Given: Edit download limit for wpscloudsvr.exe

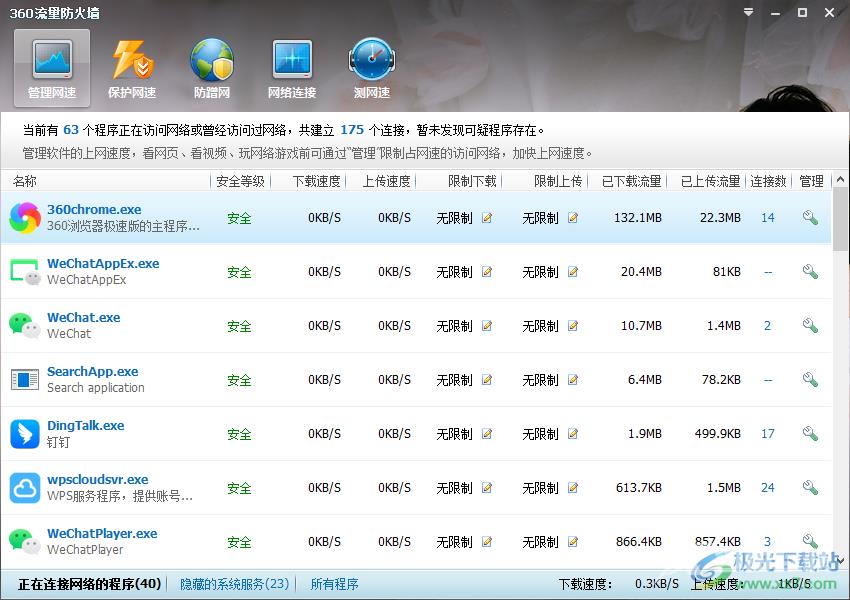Looking at the screenshot, I should [487, 488].
